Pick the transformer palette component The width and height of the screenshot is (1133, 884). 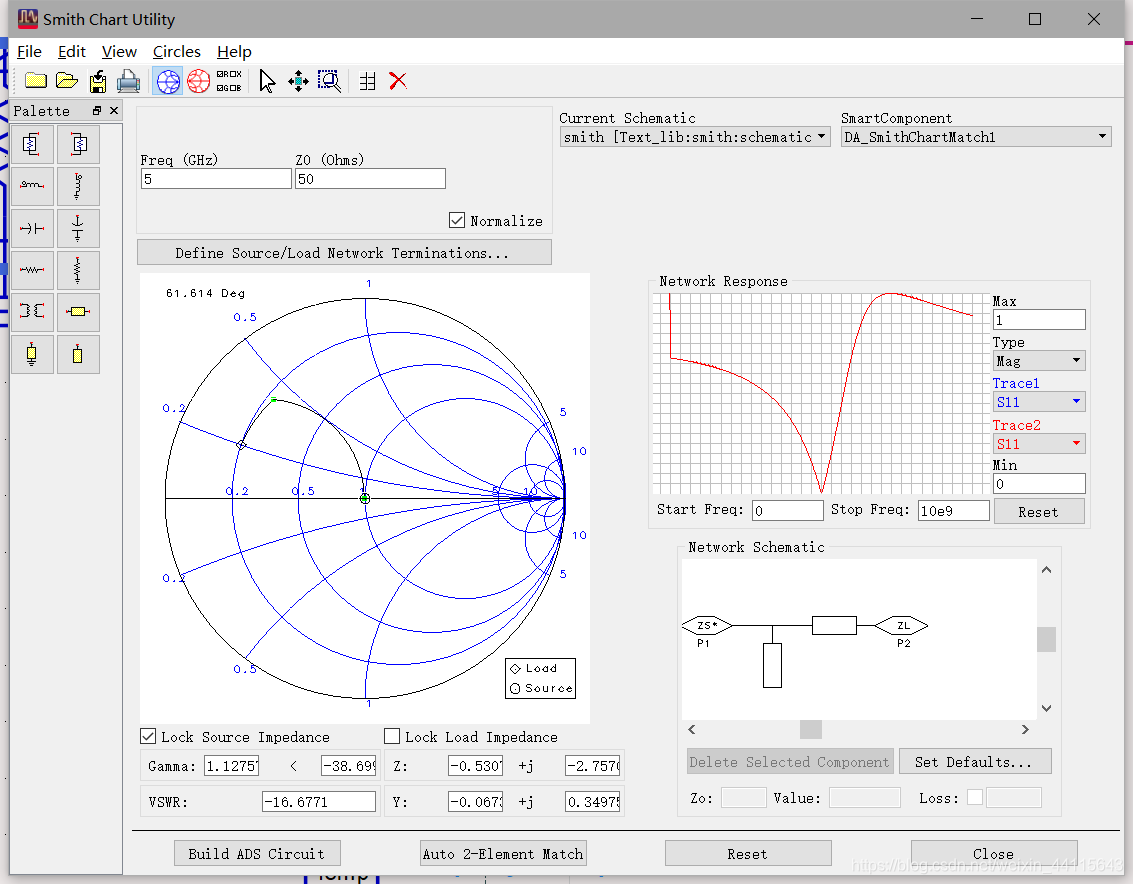tap(33, 312)
